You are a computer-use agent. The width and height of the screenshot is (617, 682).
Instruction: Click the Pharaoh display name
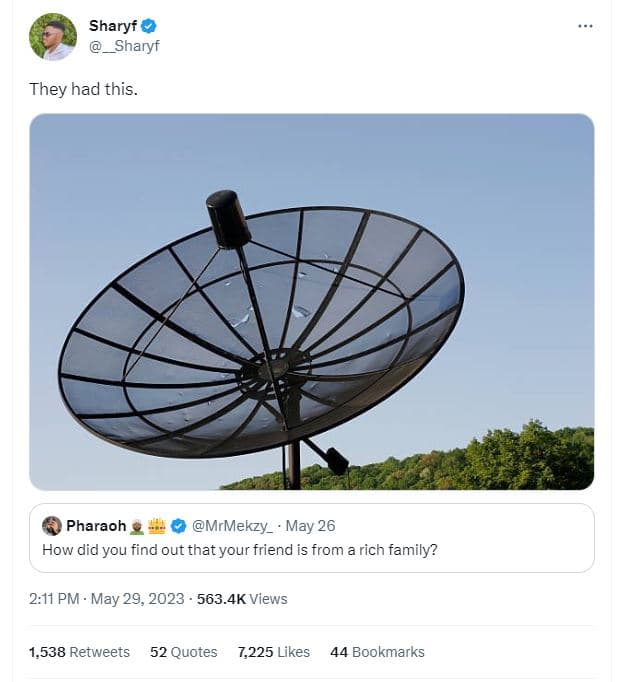(96, 526)
